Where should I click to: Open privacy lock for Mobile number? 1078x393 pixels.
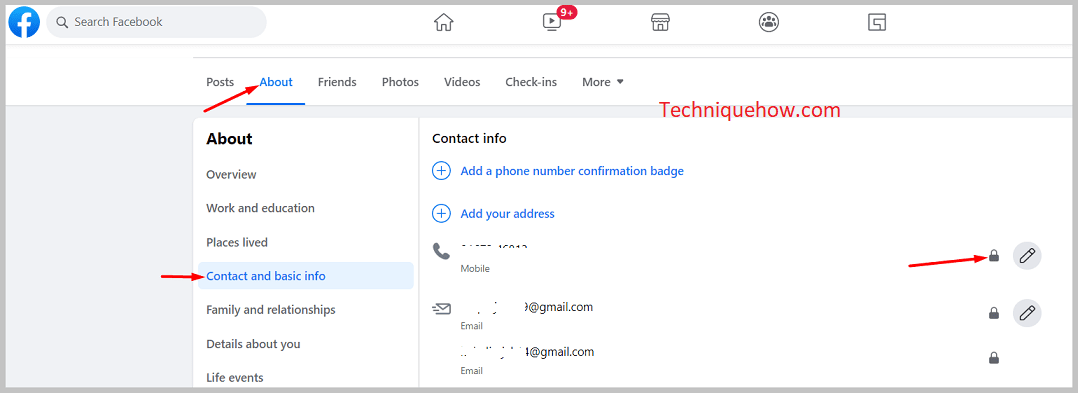pos(993,256)
